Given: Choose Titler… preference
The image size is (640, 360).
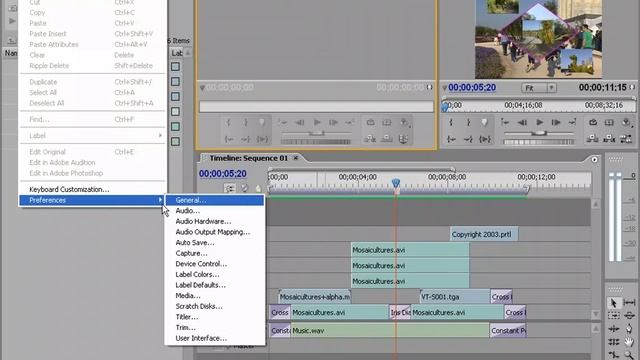Looking at the screenshot, I should pyautogui.click(x=215, y=317).
